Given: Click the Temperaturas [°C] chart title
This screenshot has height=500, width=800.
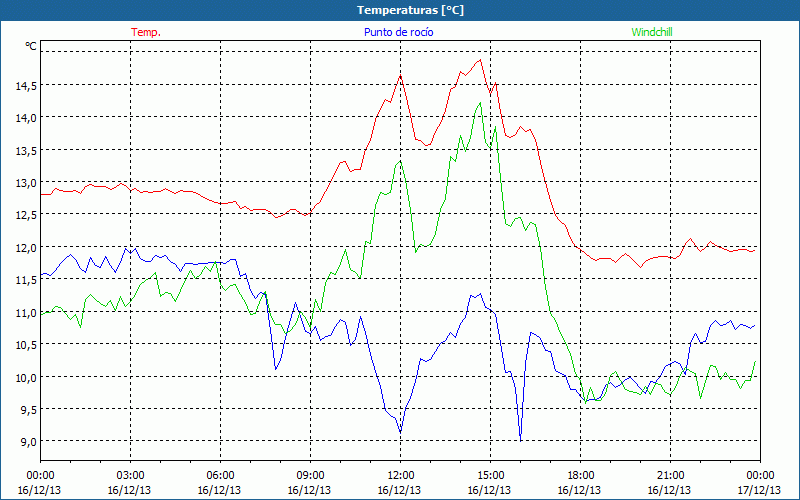Looking at the screenshot, I should pos(410,10).
